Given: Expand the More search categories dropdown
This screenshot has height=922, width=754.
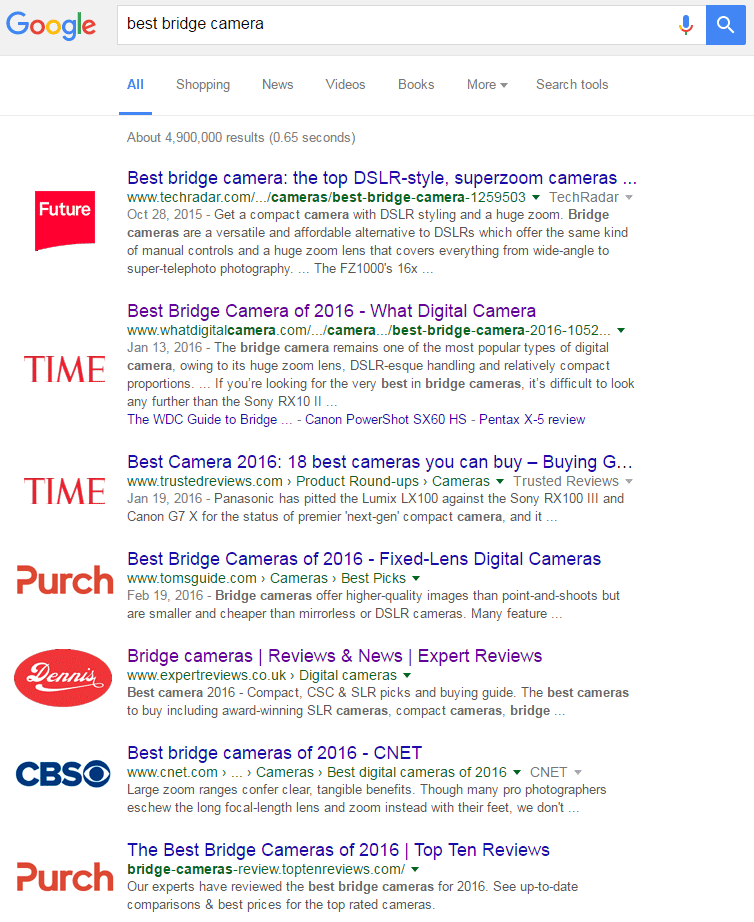Looking at the screenshot, I should (487, 85).
